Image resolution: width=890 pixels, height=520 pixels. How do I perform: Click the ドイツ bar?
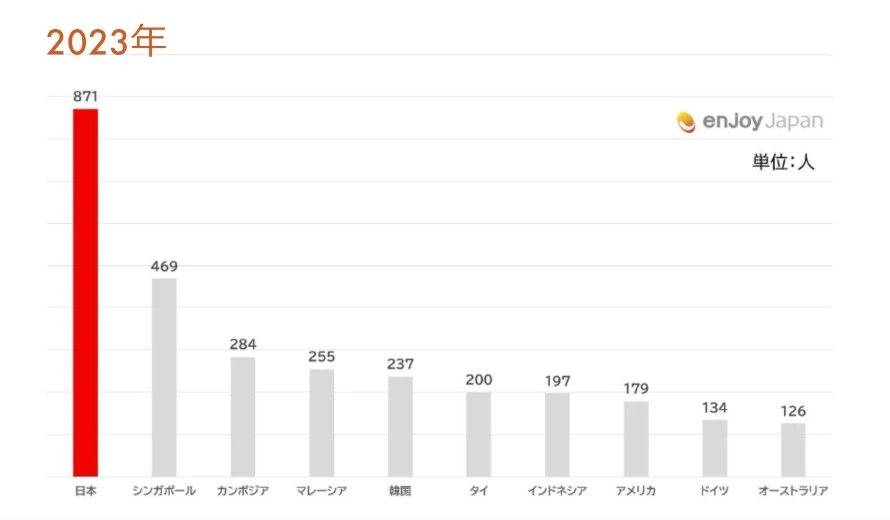coord(715,447)
